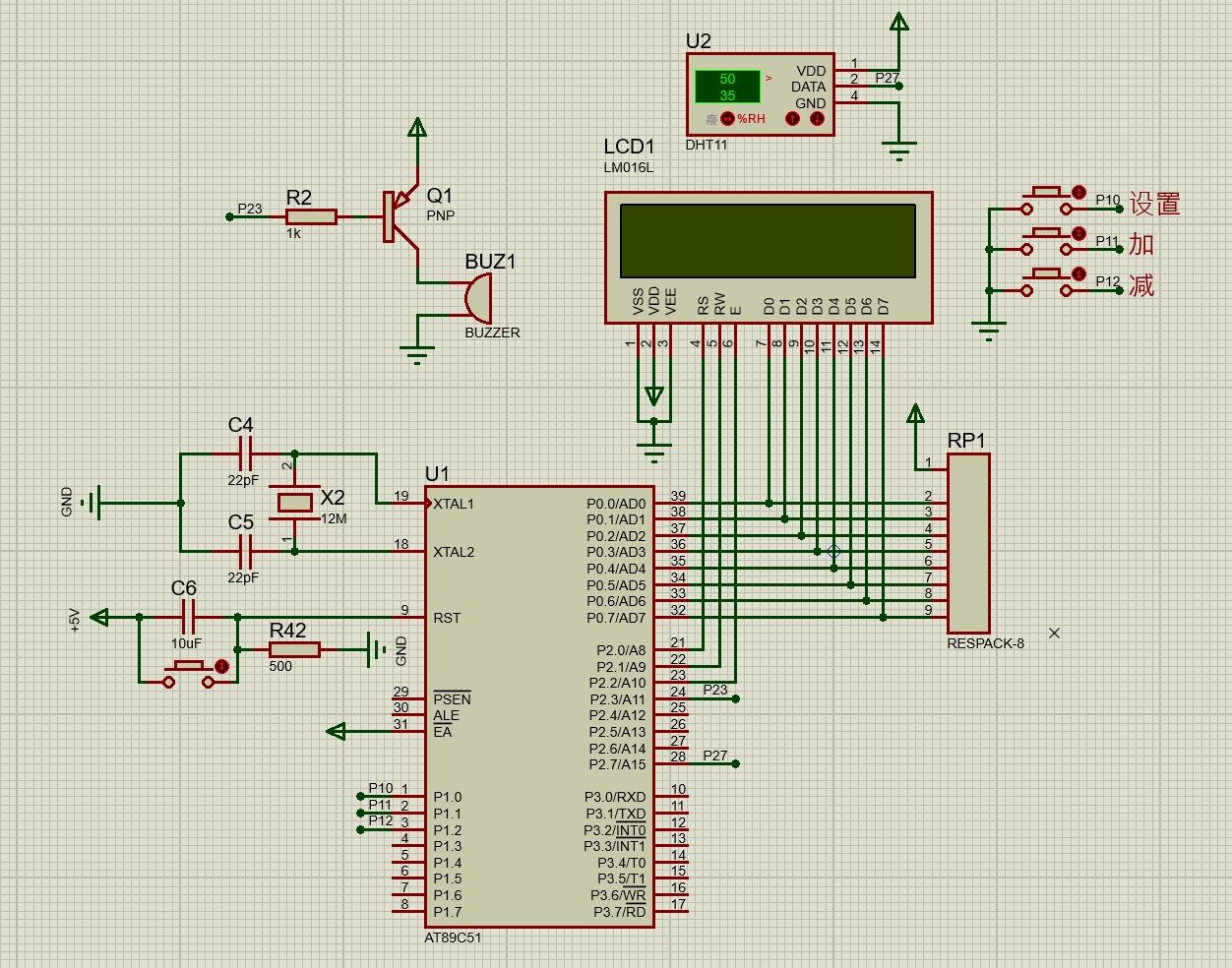Click the DHT11 increase value up arrow
This screenshot has height=968, width=1232.
(x=792, y=119)
